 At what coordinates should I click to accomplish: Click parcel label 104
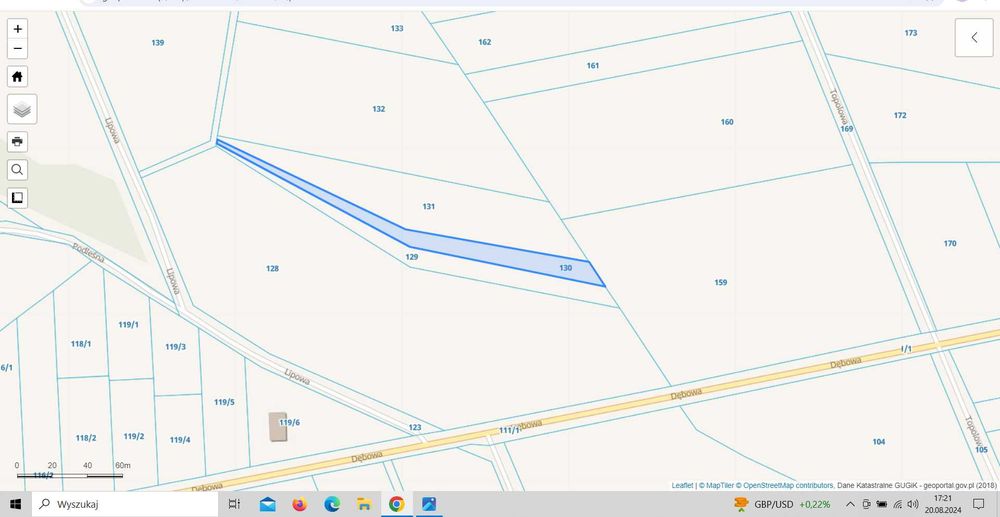(879, 442)
